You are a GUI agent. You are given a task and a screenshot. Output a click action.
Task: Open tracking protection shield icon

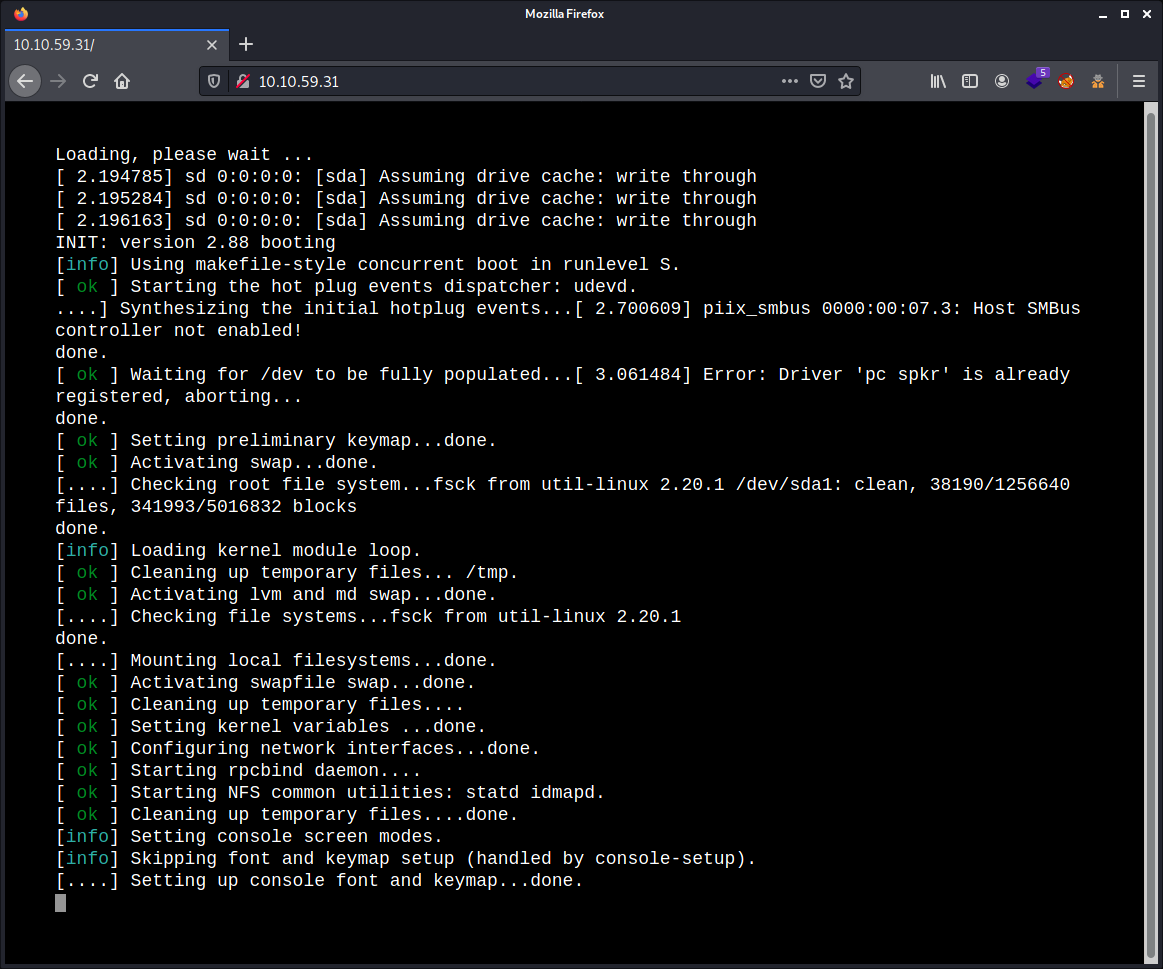pyautogui.click(x=214, y=82)
